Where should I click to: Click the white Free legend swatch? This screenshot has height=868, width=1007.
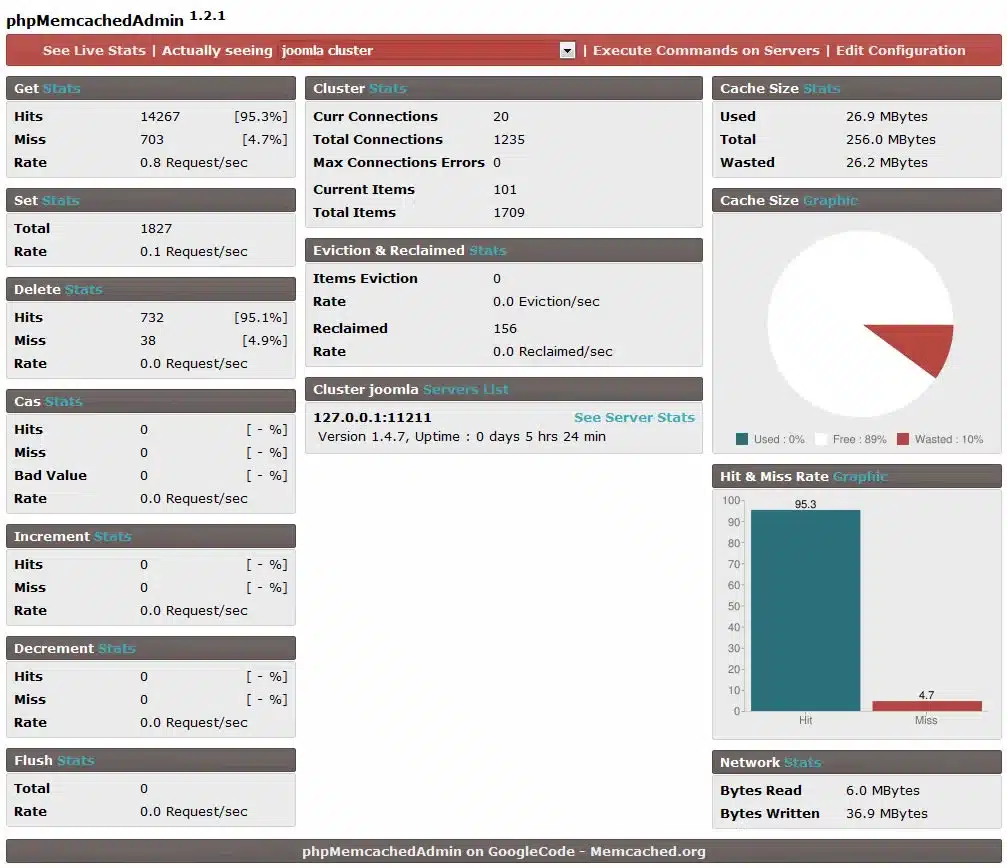click(823, 439)
